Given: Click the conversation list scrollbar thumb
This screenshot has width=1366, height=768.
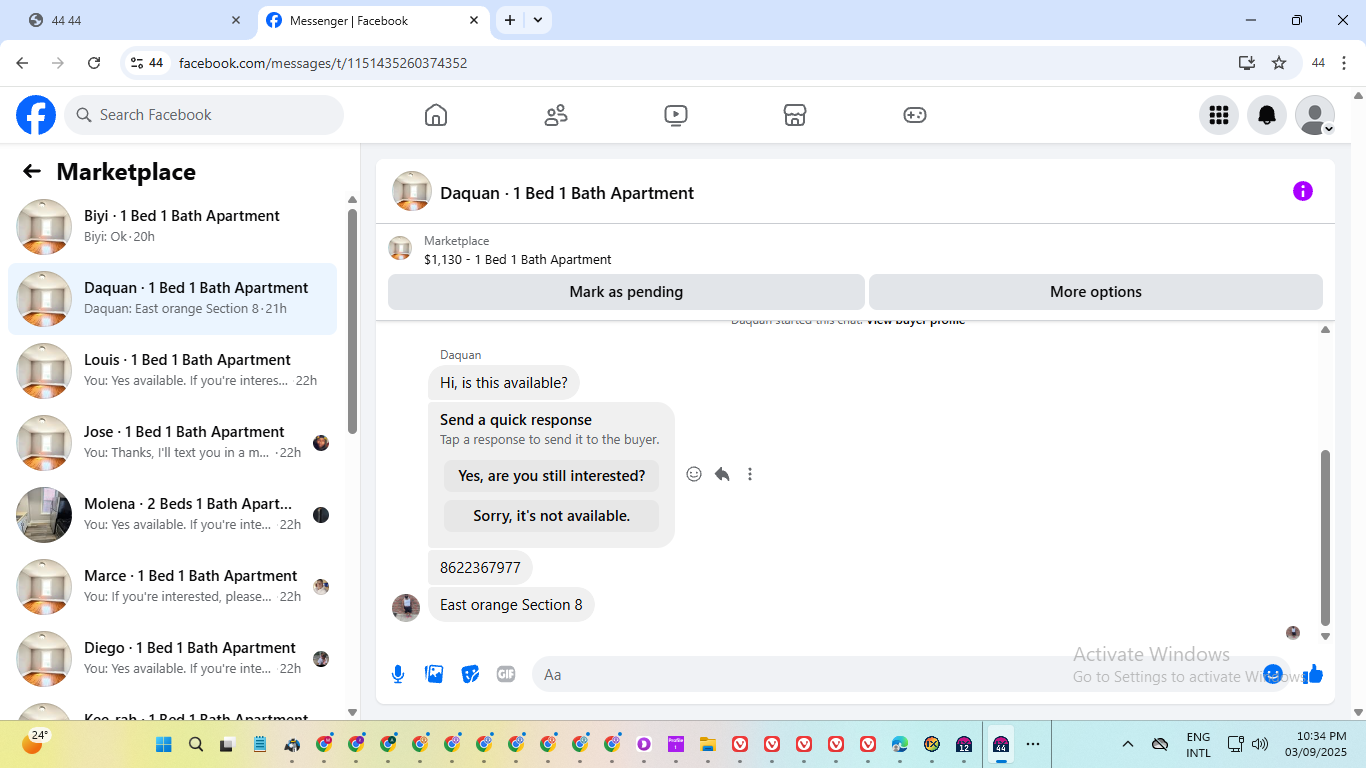Looking at the screenshot, I should coord(352,320).
